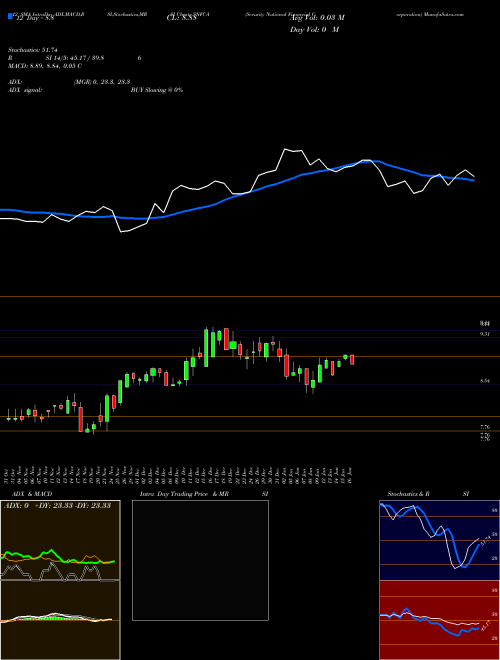
Task: Click the 'ADX signal:' label
Action: coord(25,90)
